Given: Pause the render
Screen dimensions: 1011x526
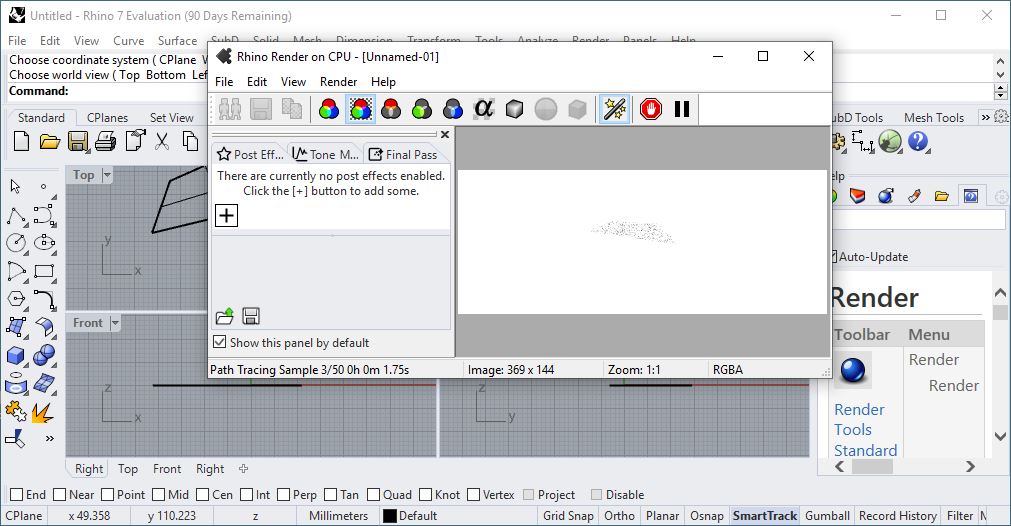Looking at the screenshot, I should (x=682, y=109).
